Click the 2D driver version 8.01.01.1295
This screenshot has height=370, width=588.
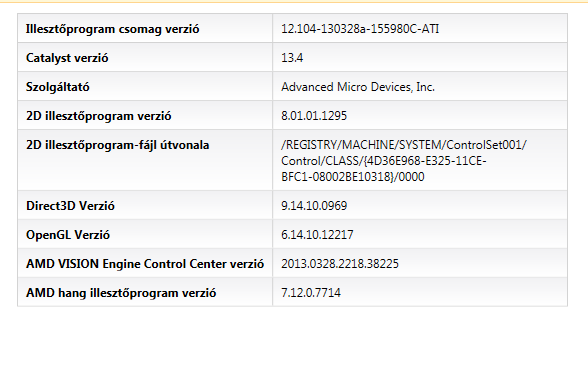(314, 116)
